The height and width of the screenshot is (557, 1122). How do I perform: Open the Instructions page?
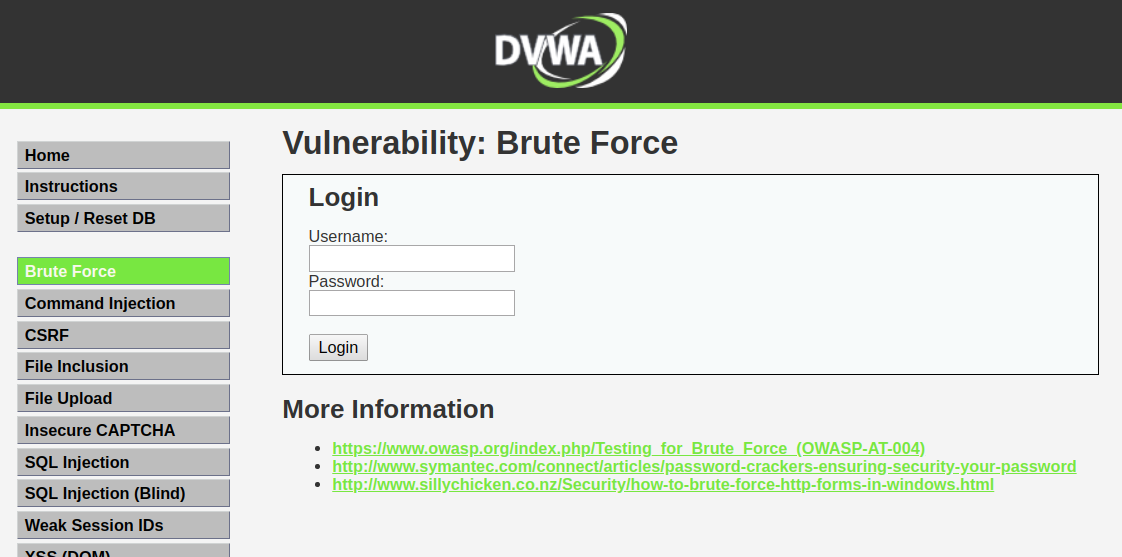(x=123, y=186)
